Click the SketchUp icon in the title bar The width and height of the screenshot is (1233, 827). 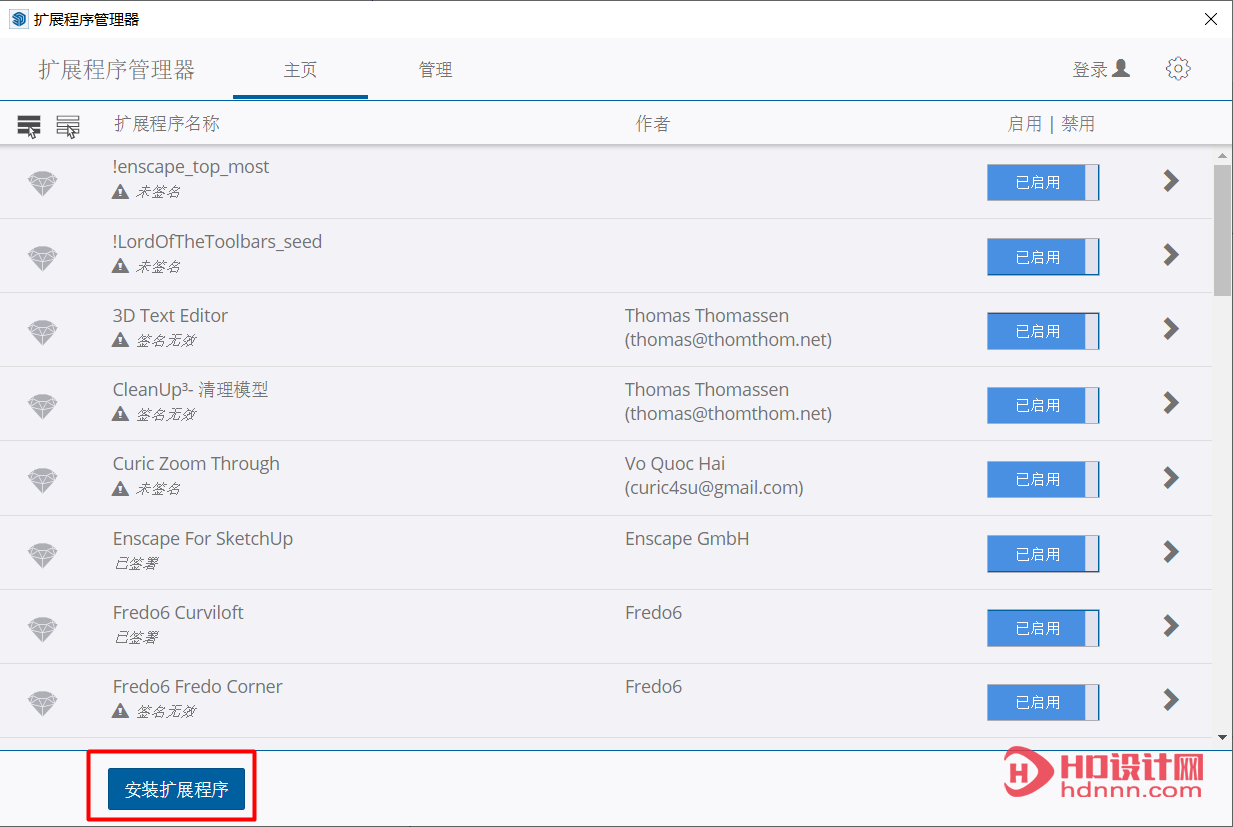pos(19,19)
